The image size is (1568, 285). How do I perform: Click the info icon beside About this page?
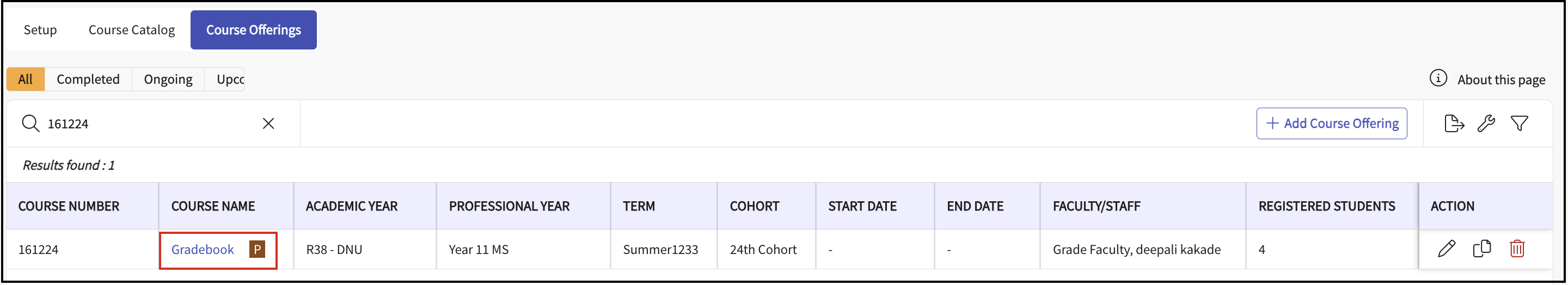point(1438,78)
